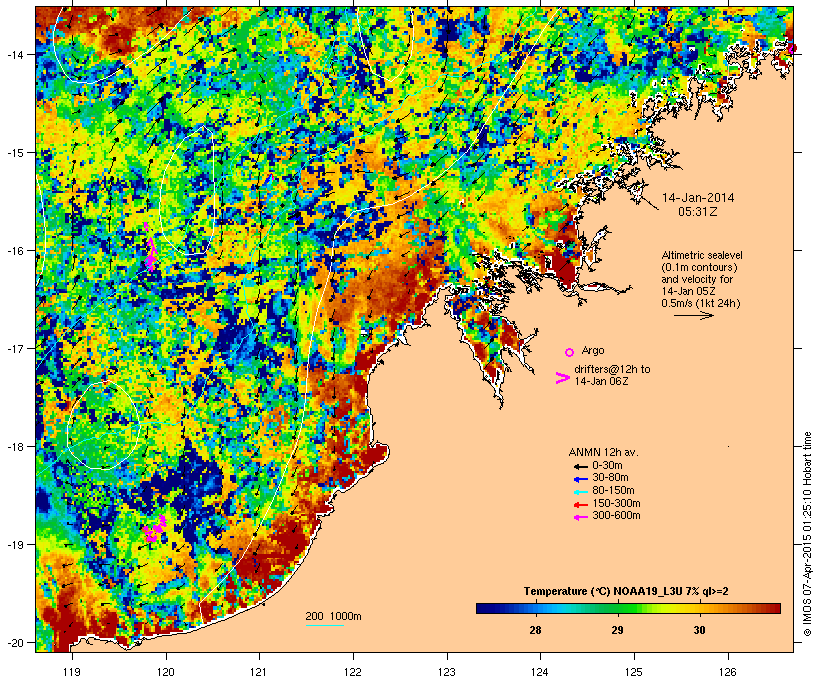Click the '300-600m' depth label
This screenshot has width=820, height=680.
coord(616,516)
